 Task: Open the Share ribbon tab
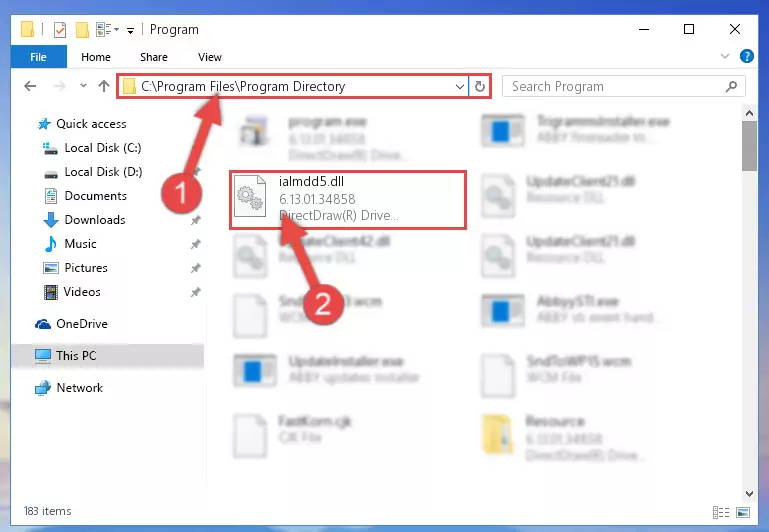[x=154, y=57]
